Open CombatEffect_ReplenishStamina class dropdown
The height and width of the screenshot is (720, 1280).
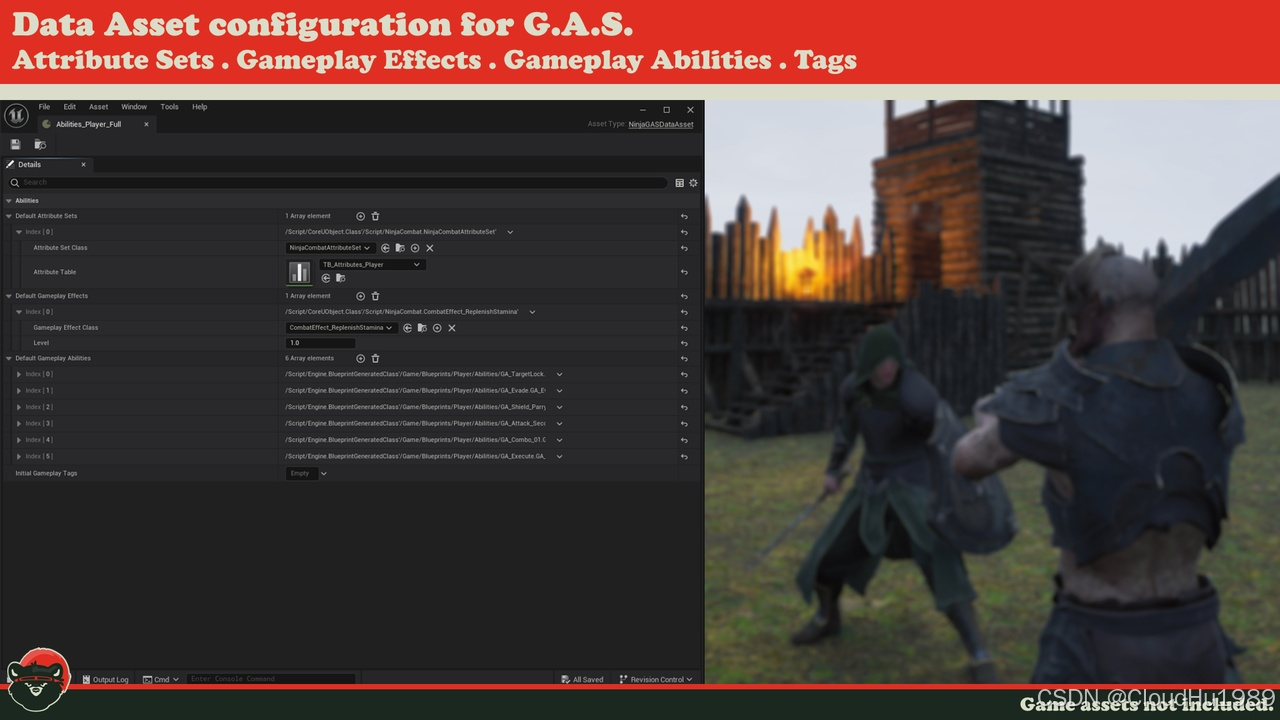[x=341, y=328]
